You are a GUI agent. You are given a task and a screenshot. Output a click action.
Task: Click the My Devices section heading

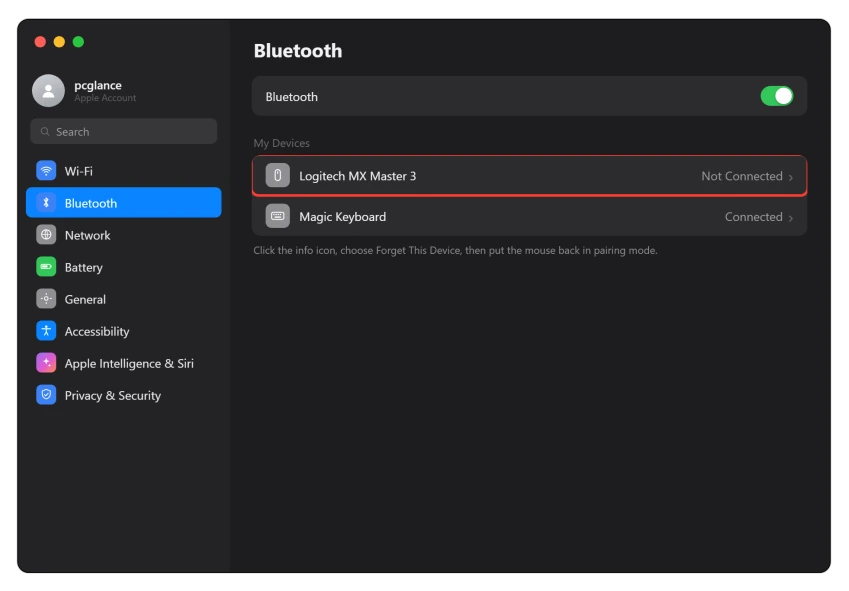pyautogui.click(x=282, y=143)
